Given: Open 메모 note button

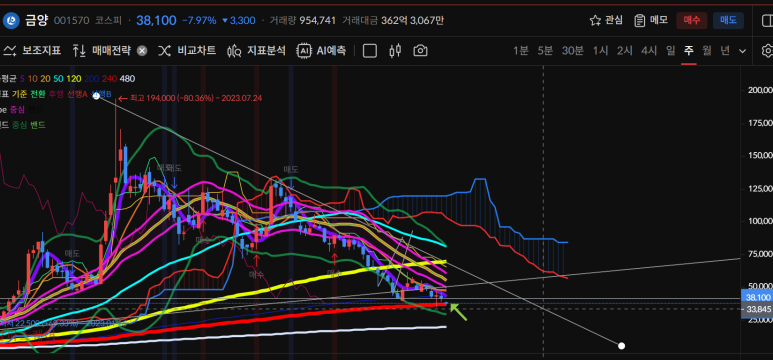Looking at the screenshot, I should (651, 20).
